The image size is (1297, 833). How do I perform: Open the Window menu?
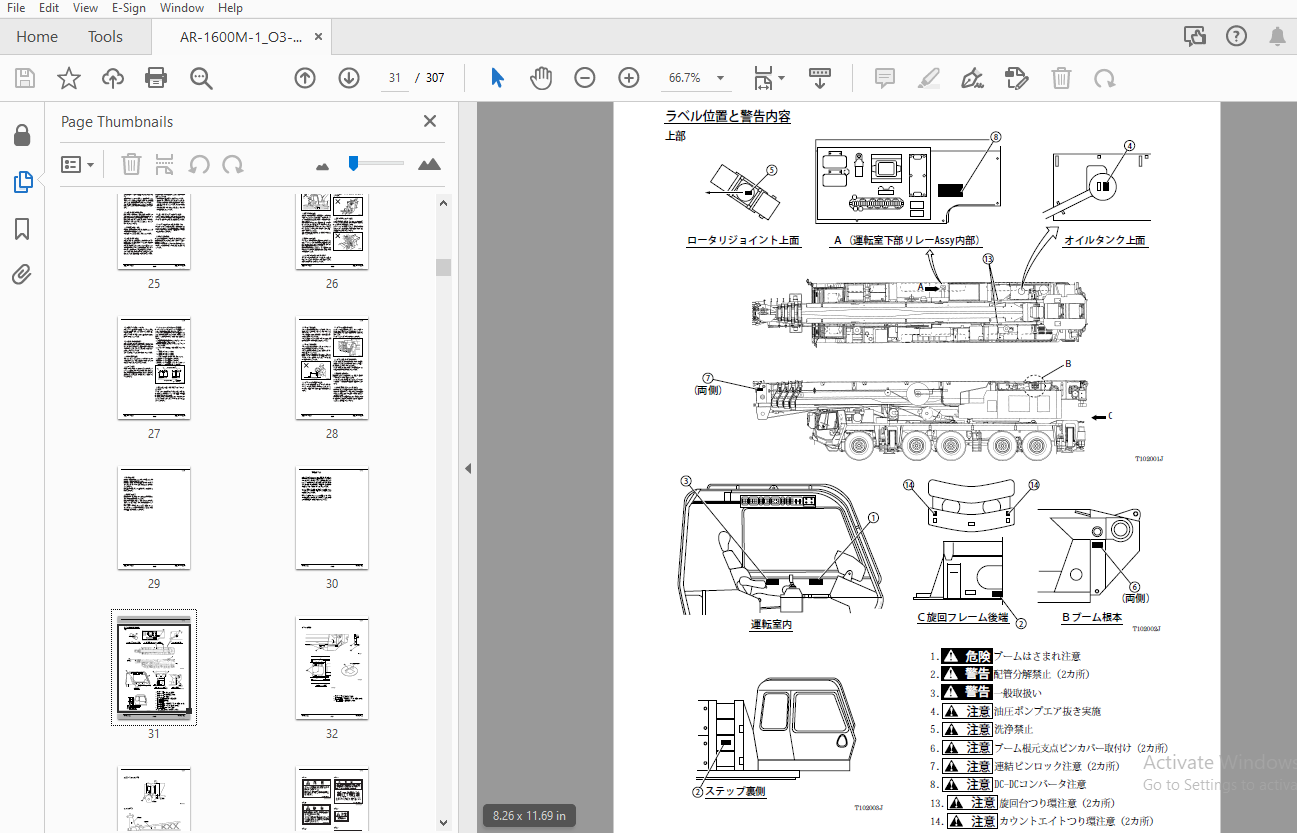point(182,8)
